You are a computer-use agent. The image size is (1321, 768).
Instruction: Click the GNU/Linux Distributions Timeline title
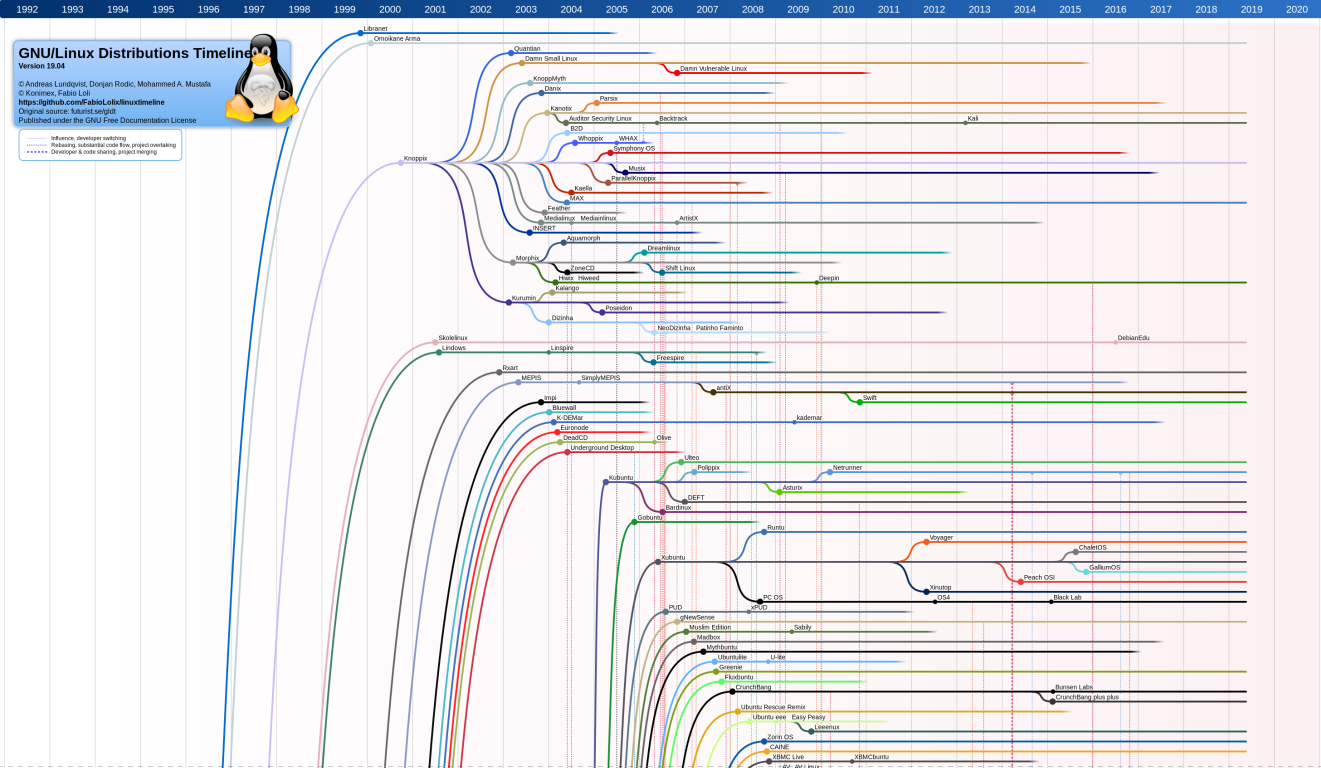[x=133, y=53]
